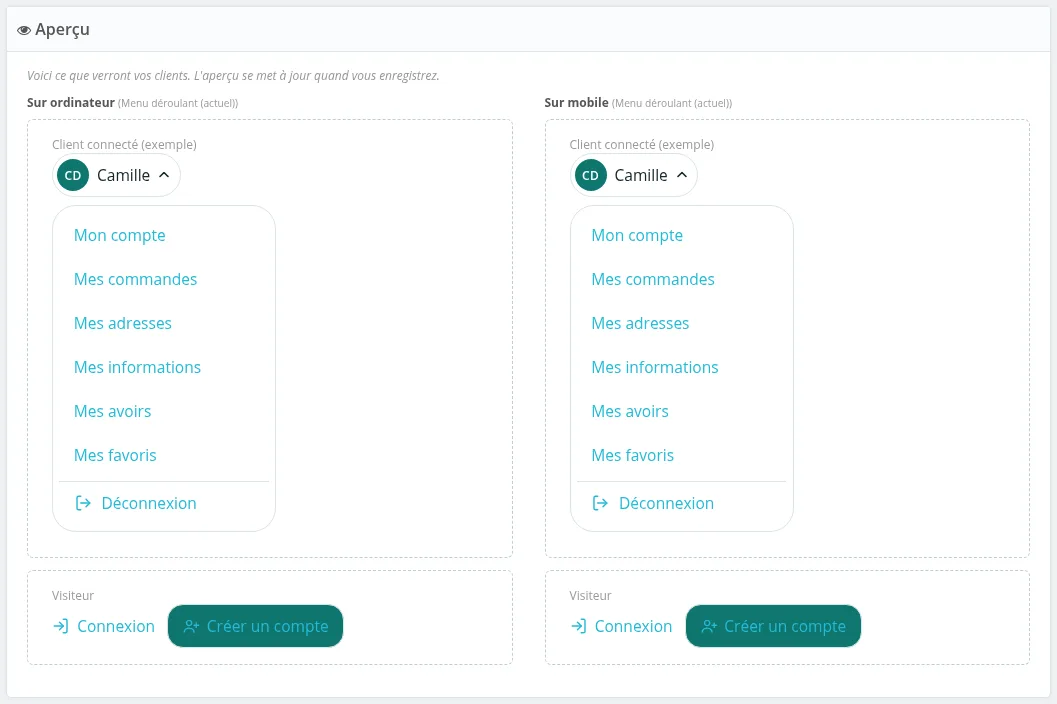This screenshot has height=704, width=1057.
Task: Click the eye icon beside Aperçu
Action: 24,30
